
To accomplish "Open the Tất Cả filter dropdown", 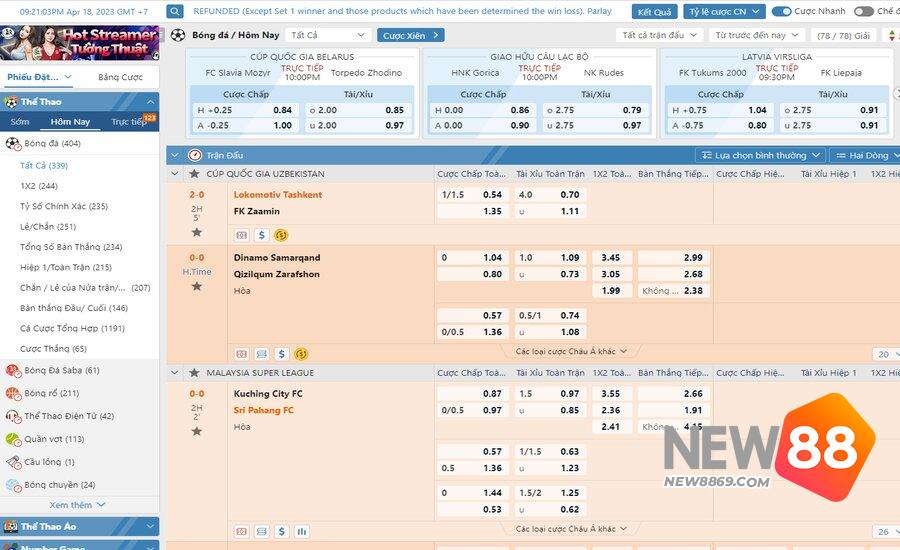I will click(328, 35).
